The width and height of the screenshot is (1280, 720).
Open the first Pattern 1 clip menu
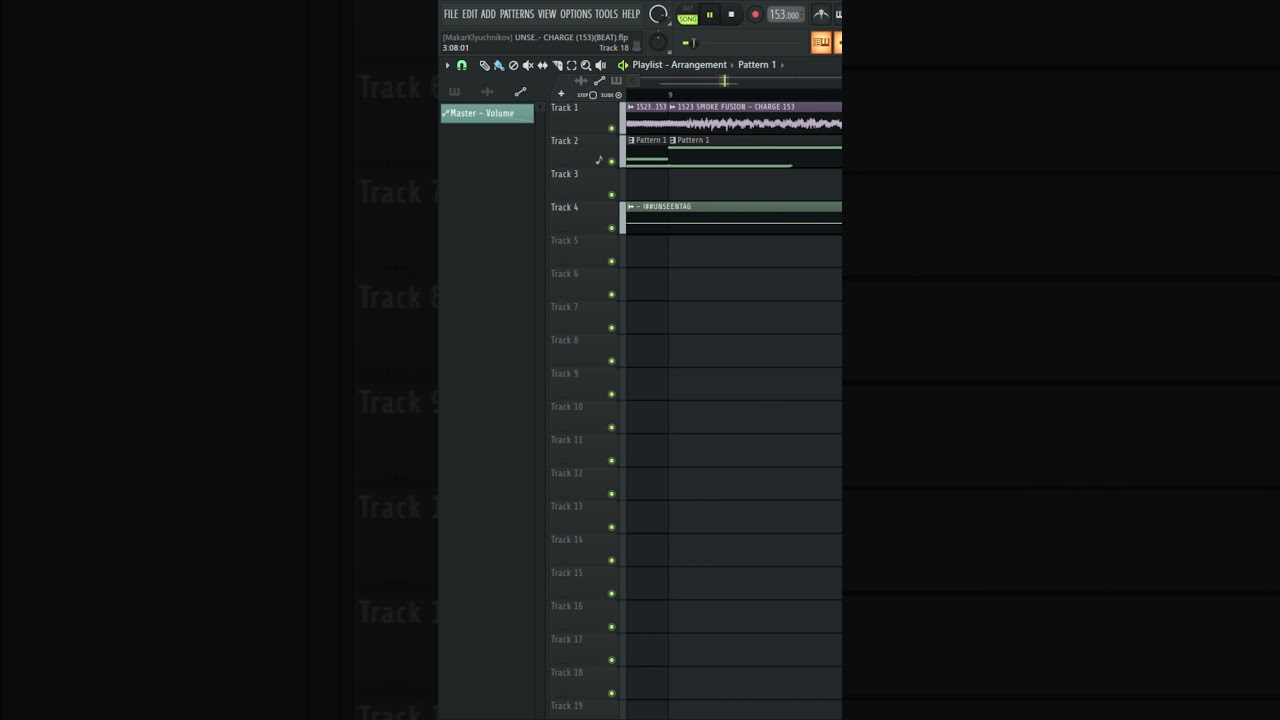631,140
